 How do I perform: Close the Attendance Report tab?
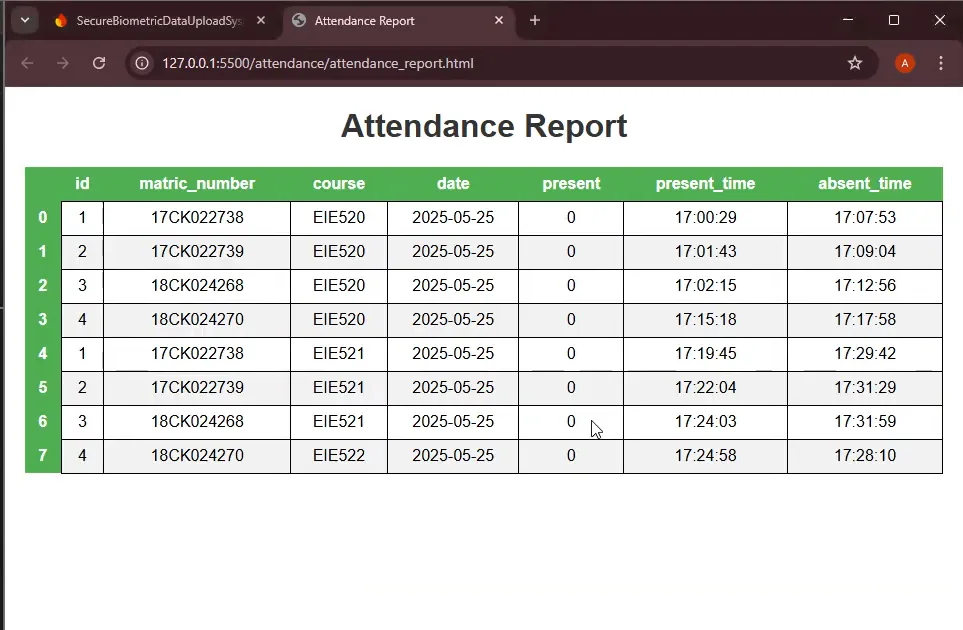point(500,20)
